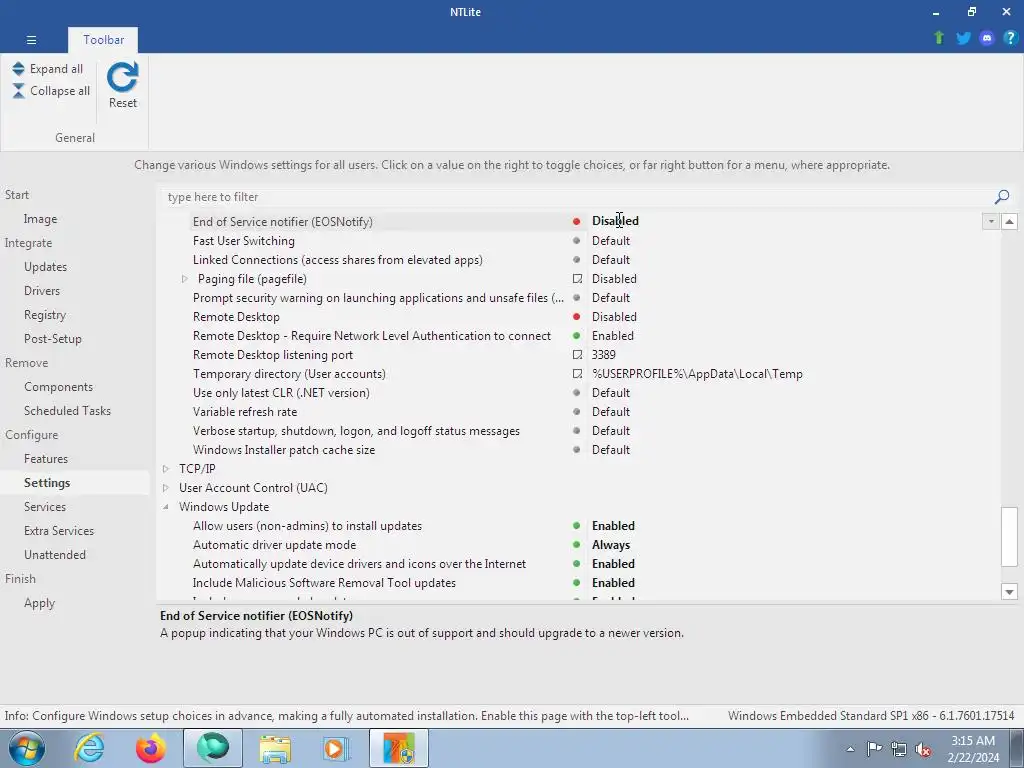The height and width of the screenshot is (768, 1024).
Task: Open the teal globe browser taskbar icon
Action: pyautogui.click(x=213, y=748)
